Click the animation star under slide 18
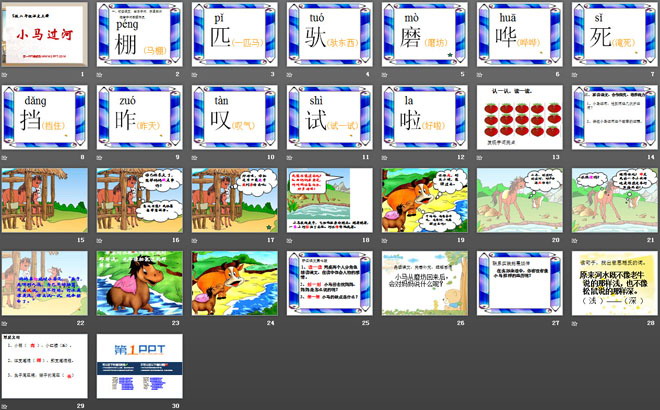This screenshot has height=410, width=660. click(x=290, y=240)
